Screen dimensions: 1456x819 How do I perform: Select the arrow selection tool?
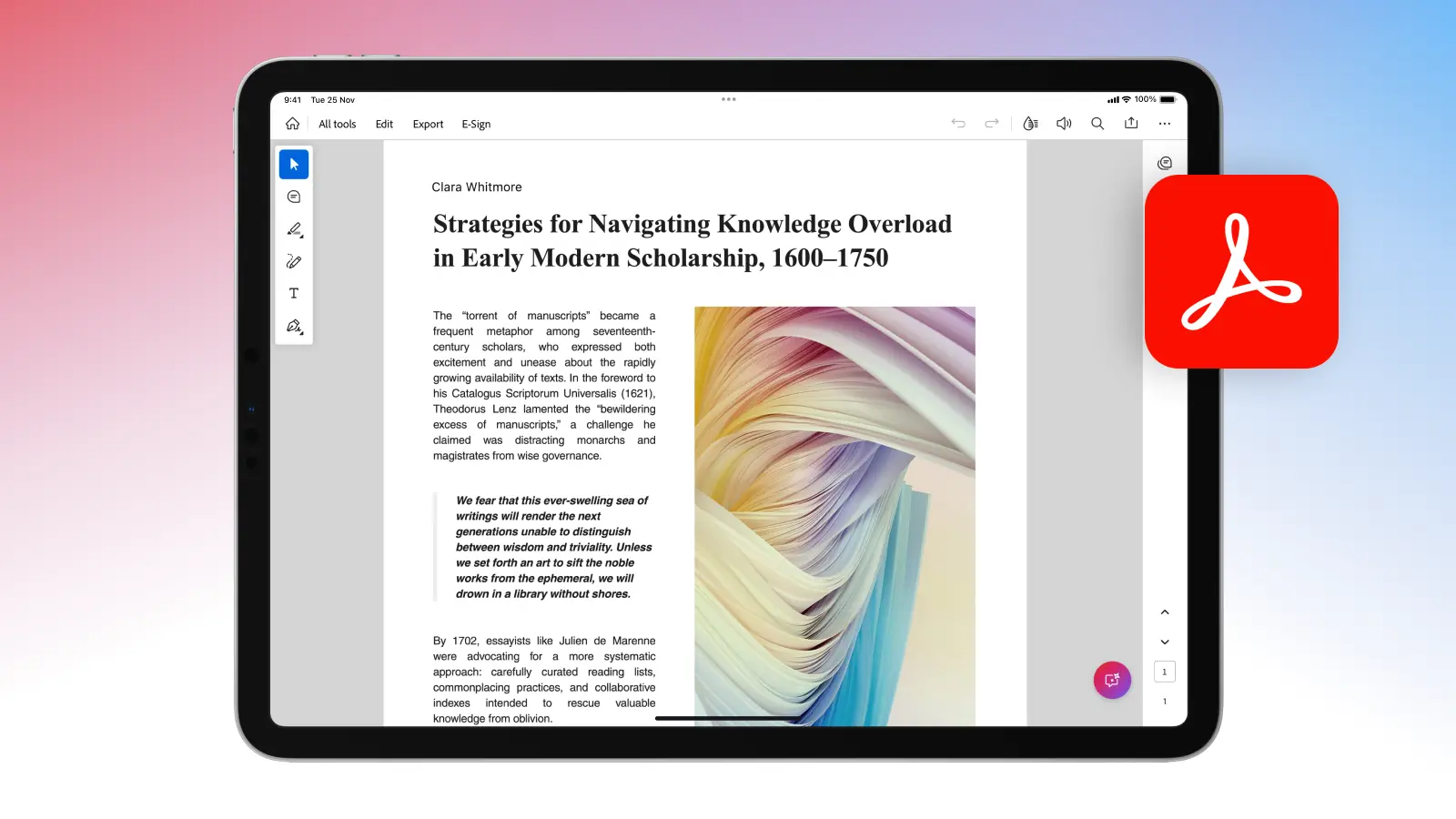pos(294,165)
